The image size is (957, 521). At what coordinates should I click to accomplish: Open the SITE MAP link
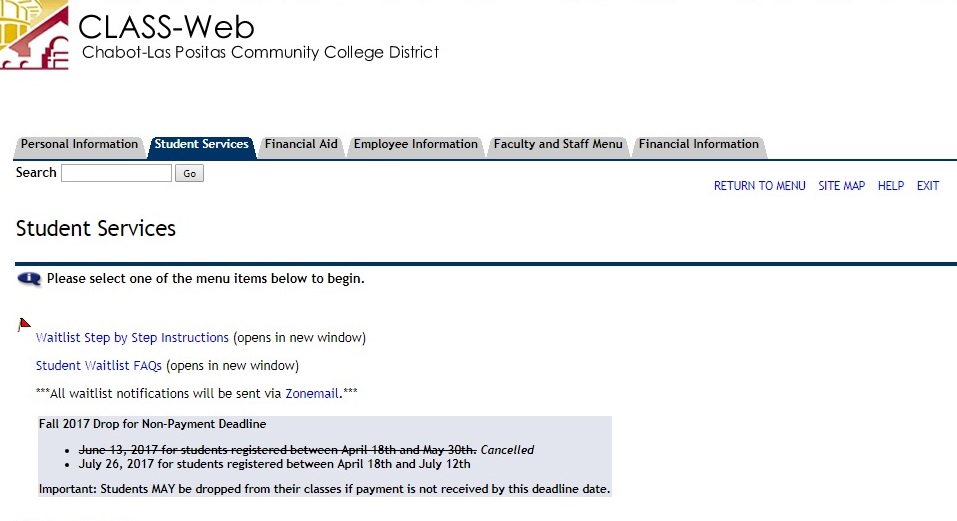pos(842,185)
